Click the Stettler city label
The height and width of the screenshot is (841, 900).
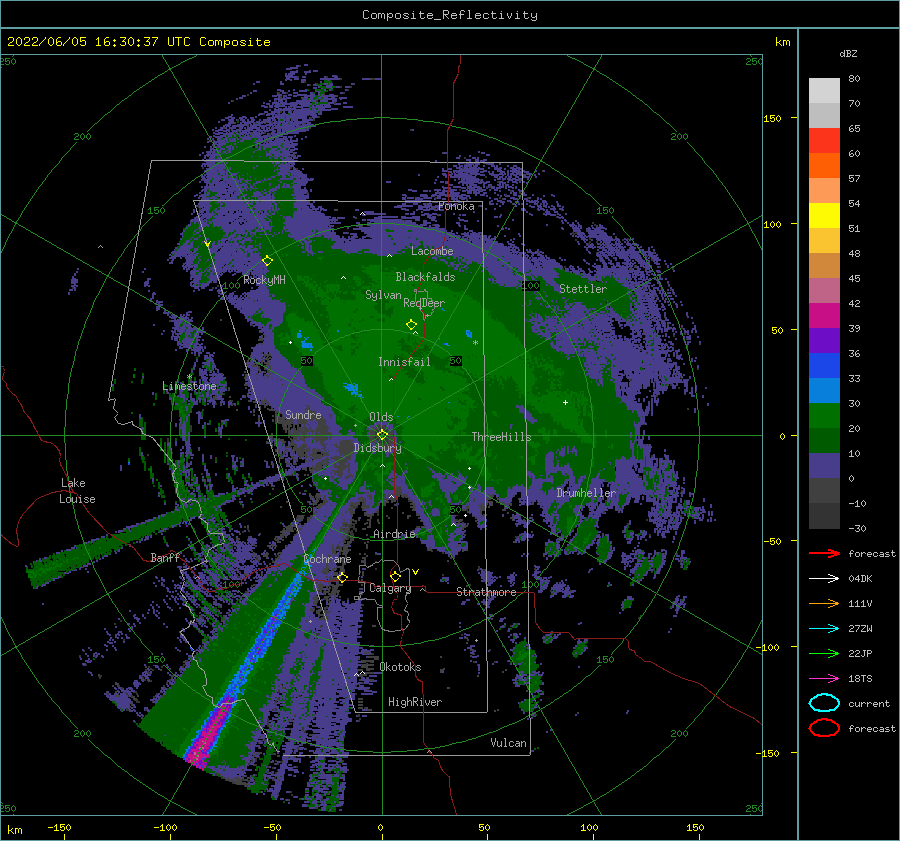[583, 289]
